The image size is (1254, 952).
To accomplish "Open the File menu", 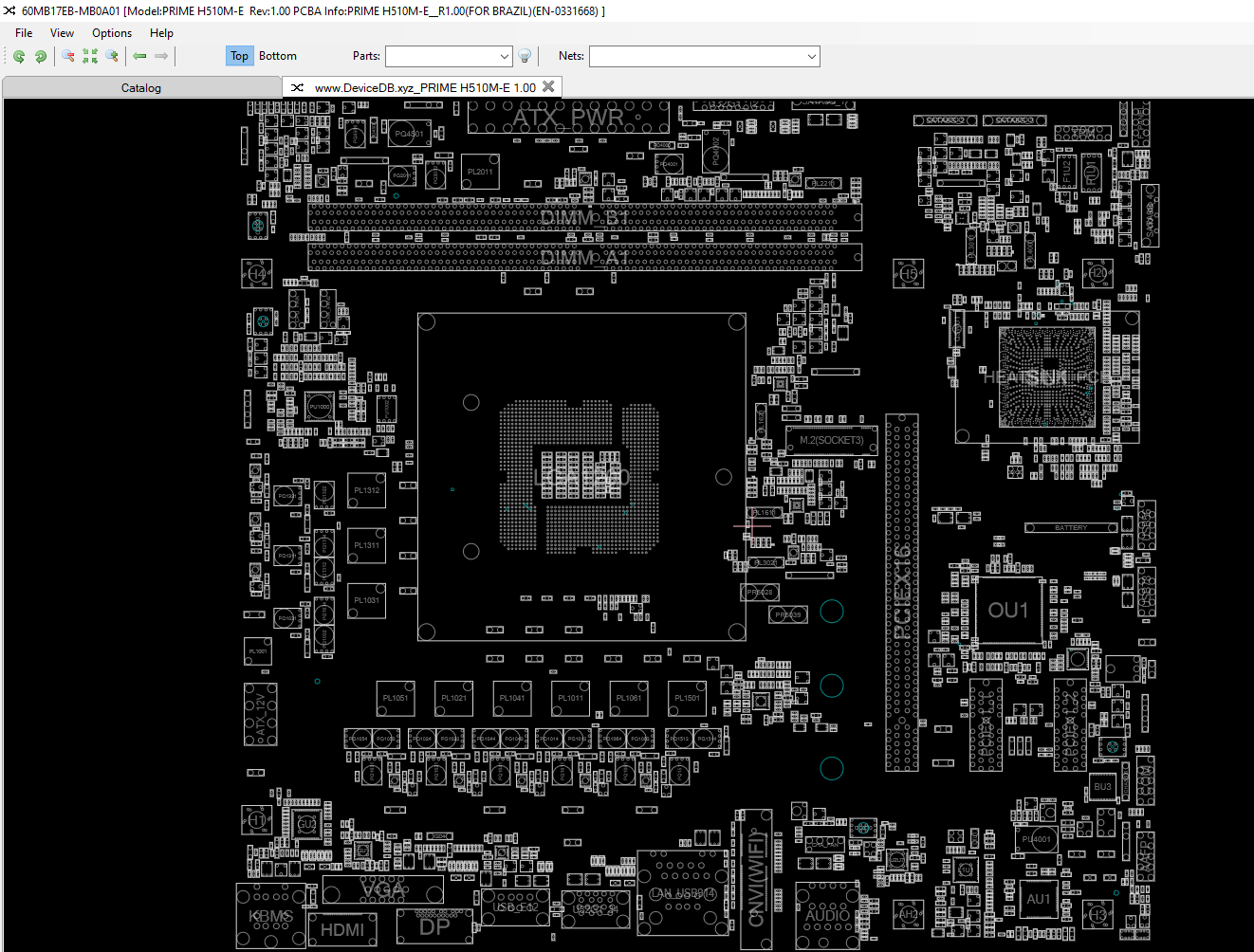I will click(x=24, y=33).
